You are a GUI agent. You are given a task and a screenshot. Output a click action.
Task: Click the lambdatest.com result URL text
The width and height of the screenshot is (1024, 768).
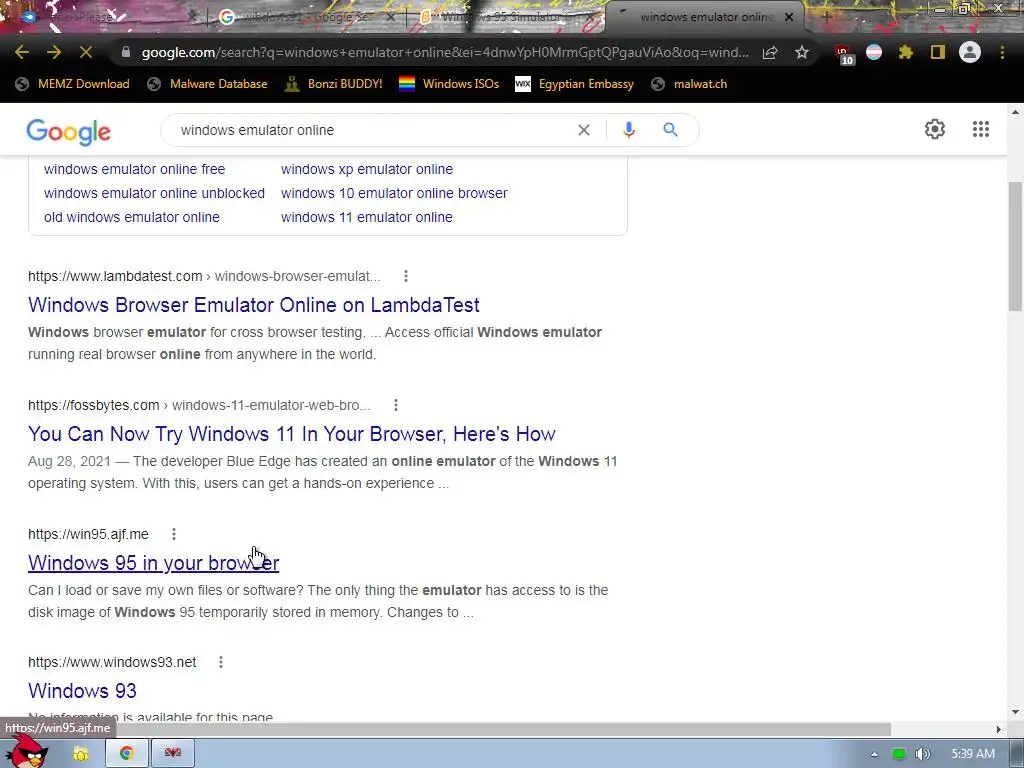pos(204,276)
